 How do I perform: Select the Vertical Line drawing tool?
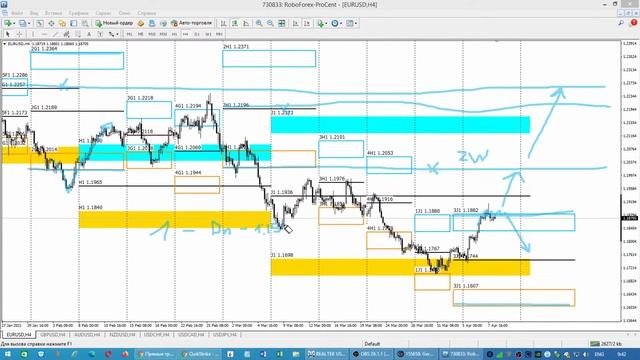pos(33,34)
